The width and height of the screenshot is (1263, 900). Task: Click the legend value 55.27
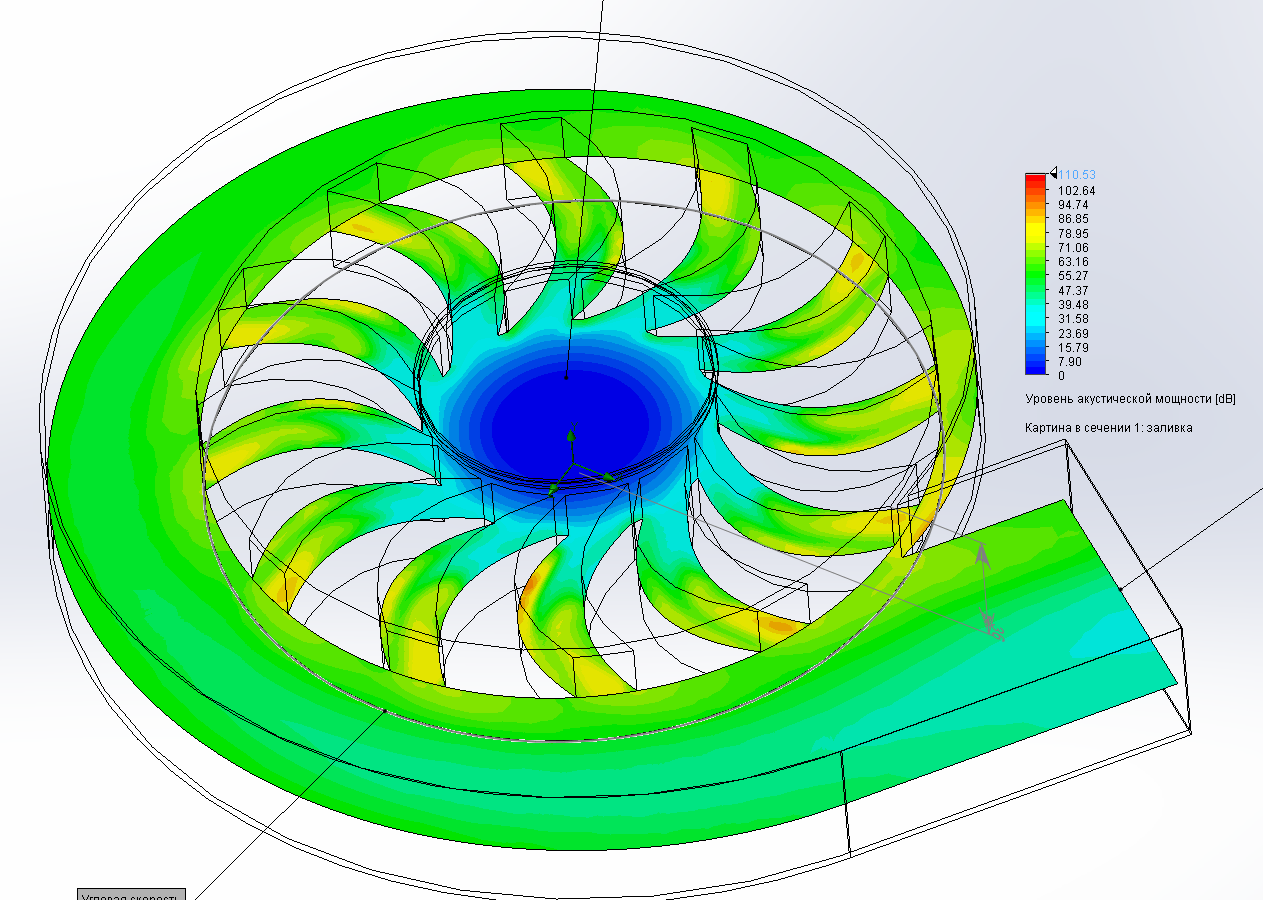(1075, 275)
